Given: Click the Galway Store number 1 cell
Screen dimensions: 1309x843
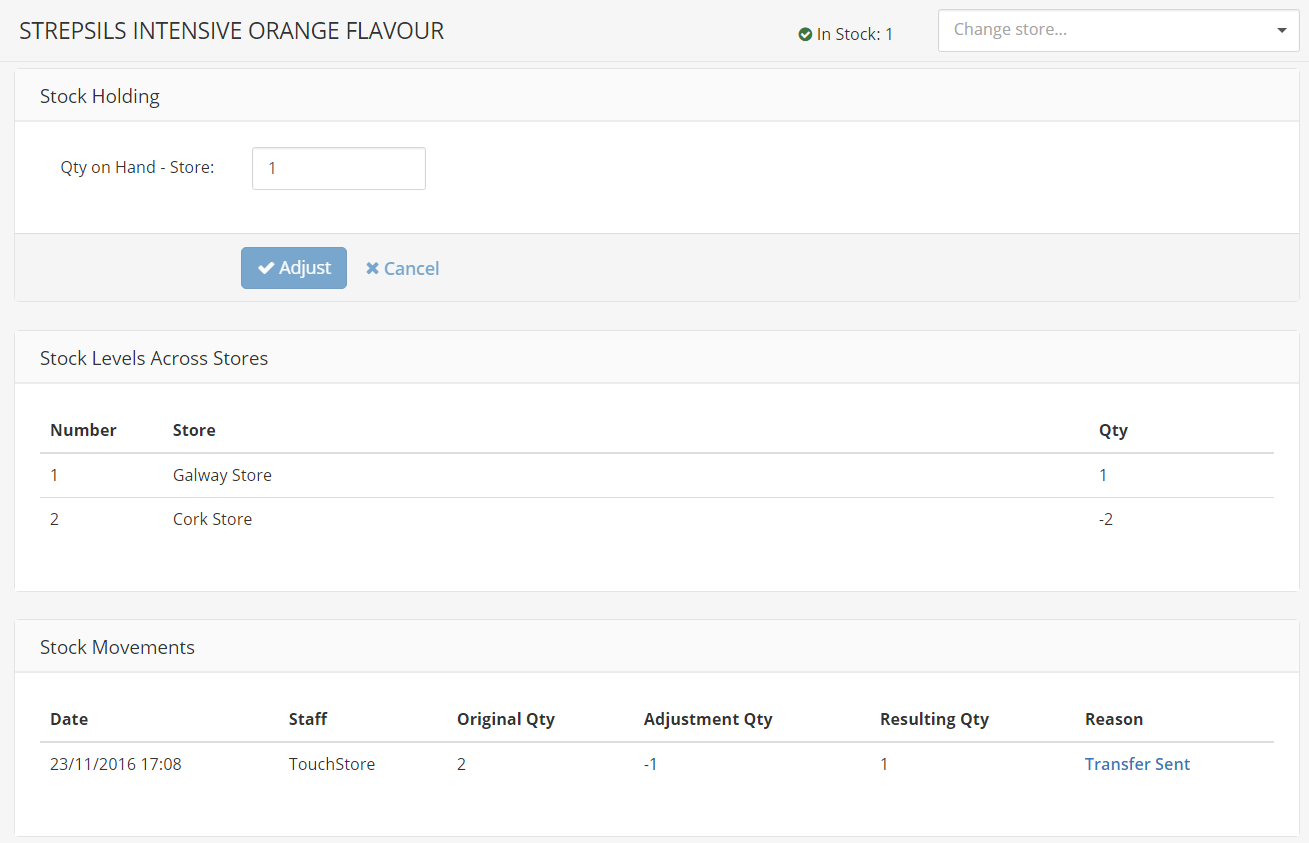Looking at the screenshot, I should click(54, 475).
